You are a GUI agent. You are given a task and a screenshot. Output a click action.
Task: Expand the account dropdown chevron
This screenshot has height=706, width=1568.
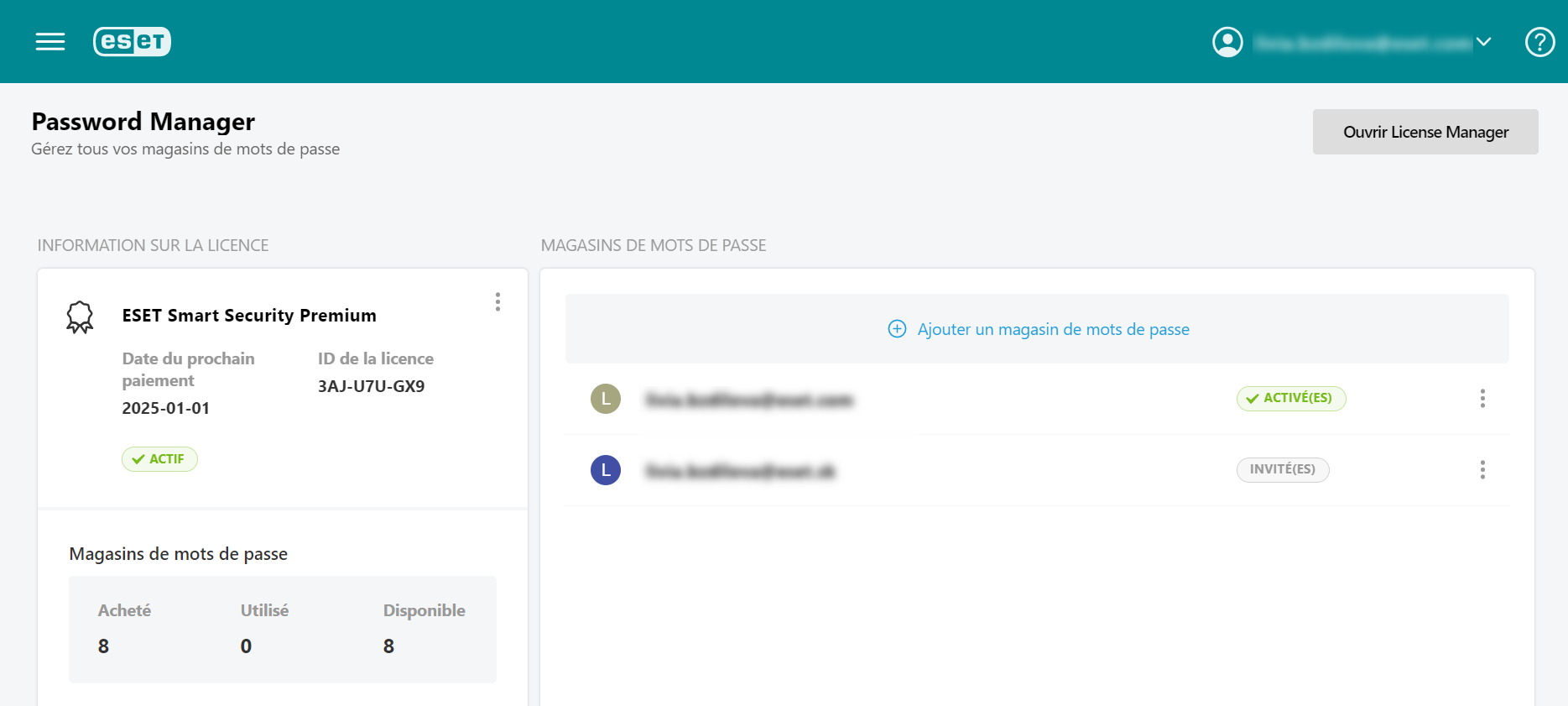[1483, 41]
